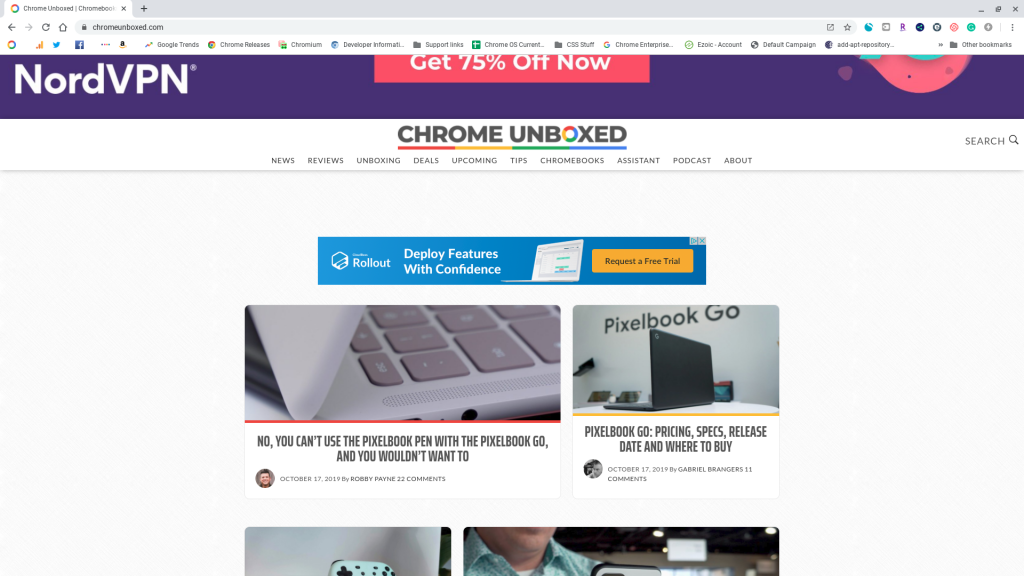Close the Rollout ad banner
This screenshot has width=1024, height=576.
click(702, 241)
